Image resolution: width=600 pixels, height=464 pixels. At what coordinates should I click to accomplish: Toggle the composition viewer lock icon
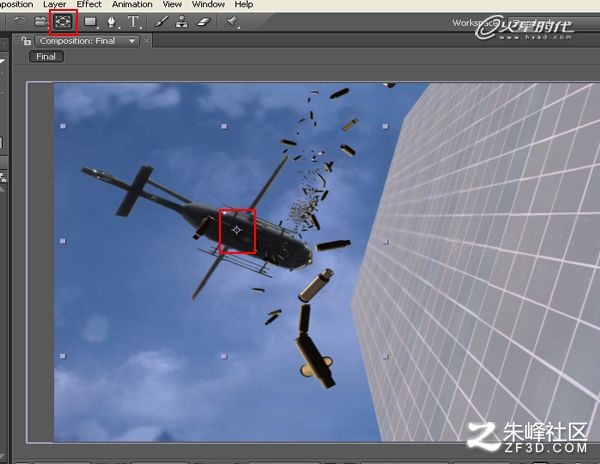[x=26, y=41]
